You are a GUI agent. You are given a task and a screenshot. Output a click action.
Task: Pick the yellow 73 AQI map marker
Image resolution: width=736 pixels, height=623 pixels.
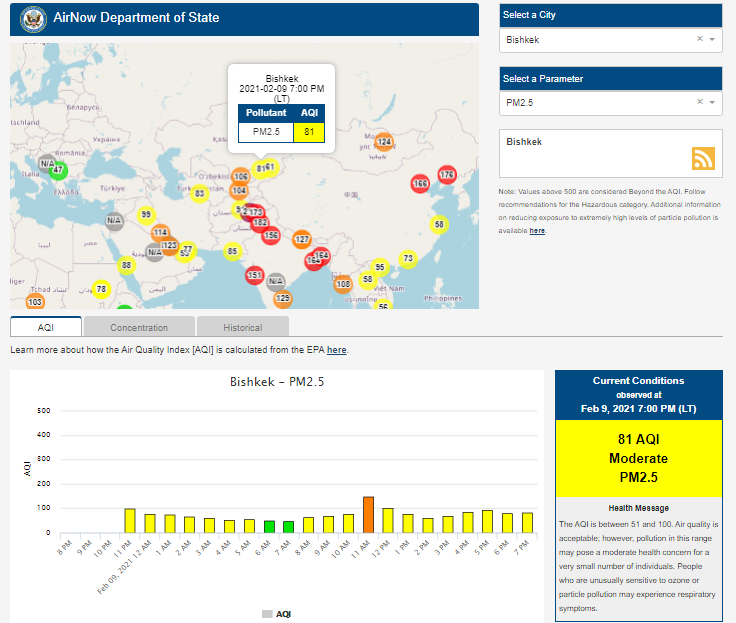[407, 259]
